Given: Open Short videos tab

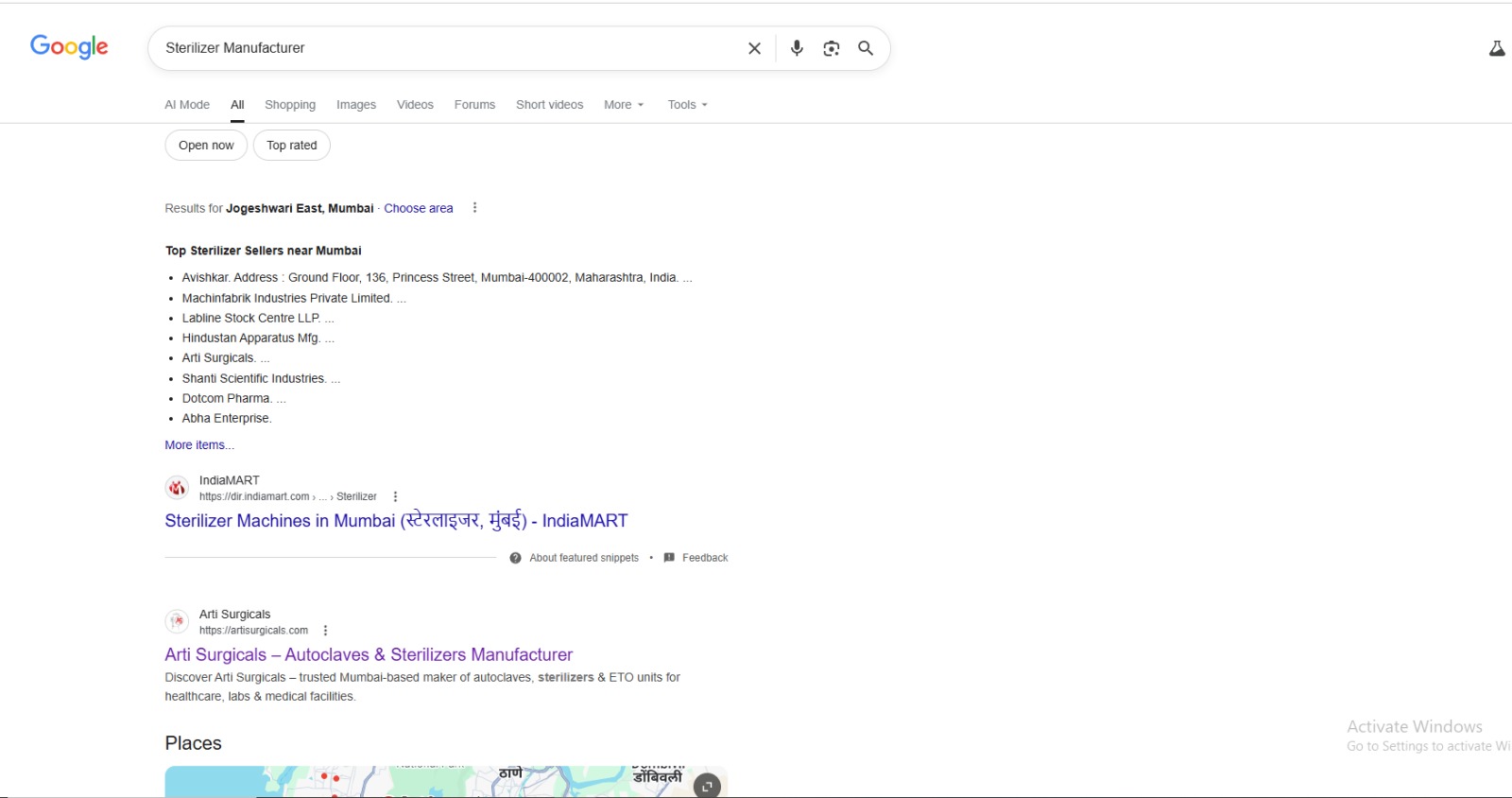Looking at the screenshot, I should click(549, 105).
